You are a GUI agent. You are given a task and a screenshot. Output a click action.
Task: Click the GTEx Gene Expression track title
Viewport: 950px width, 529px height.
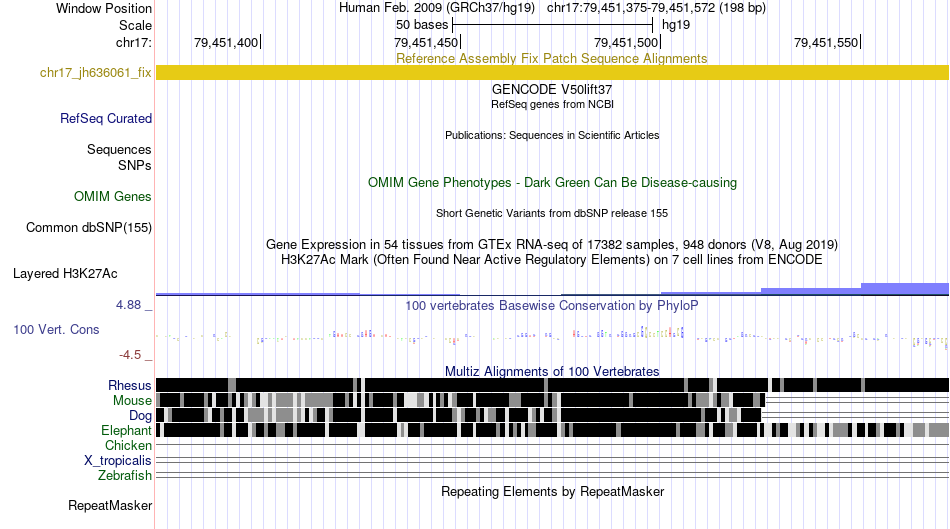(552, 245)
